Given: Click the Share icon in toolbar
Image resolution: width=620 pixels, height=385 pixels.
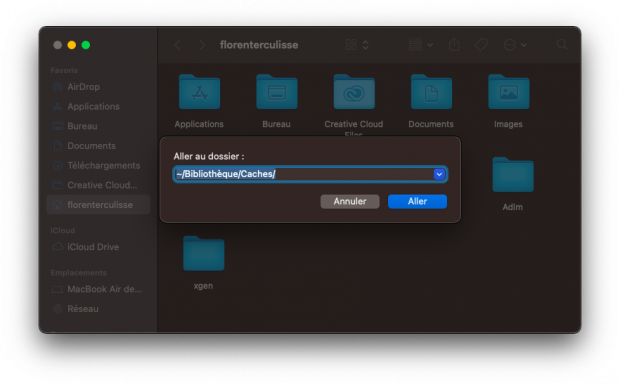Looking at the screenshot, I should click(454, 44).
